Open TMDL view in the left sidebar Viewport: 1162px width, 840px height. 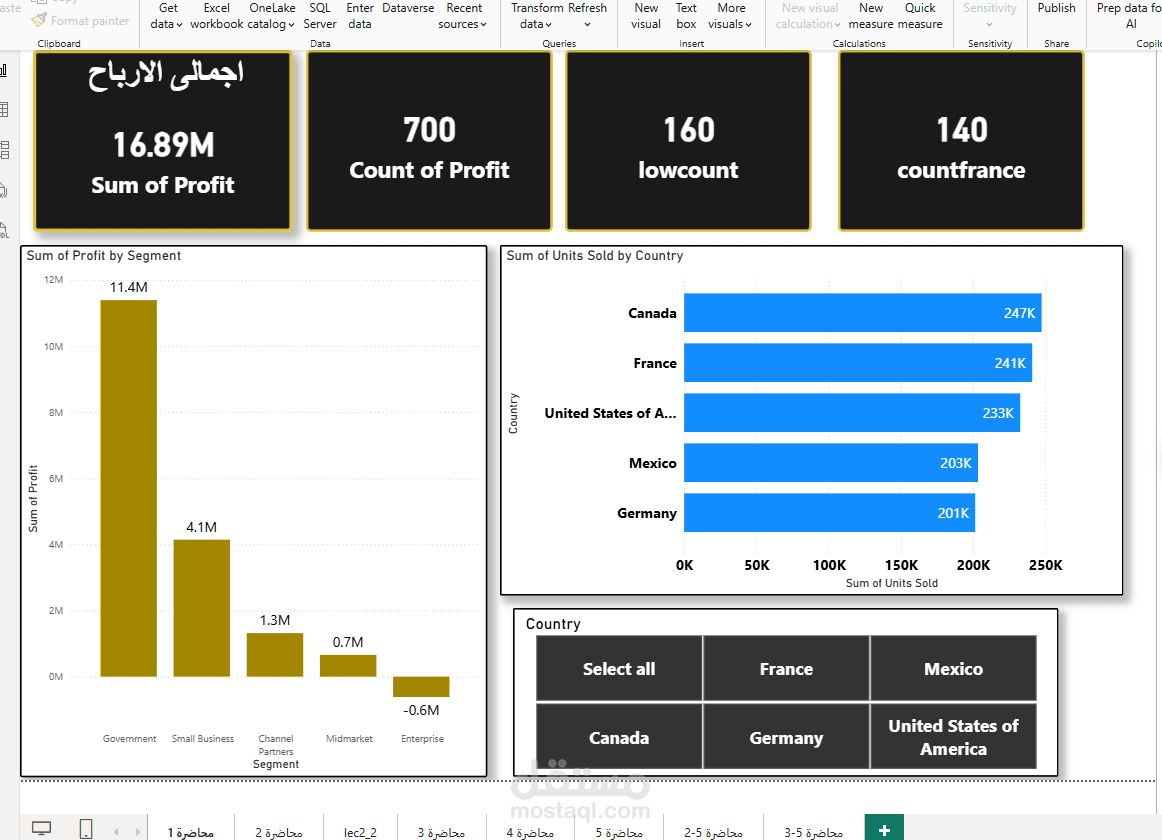coord(4,230)
